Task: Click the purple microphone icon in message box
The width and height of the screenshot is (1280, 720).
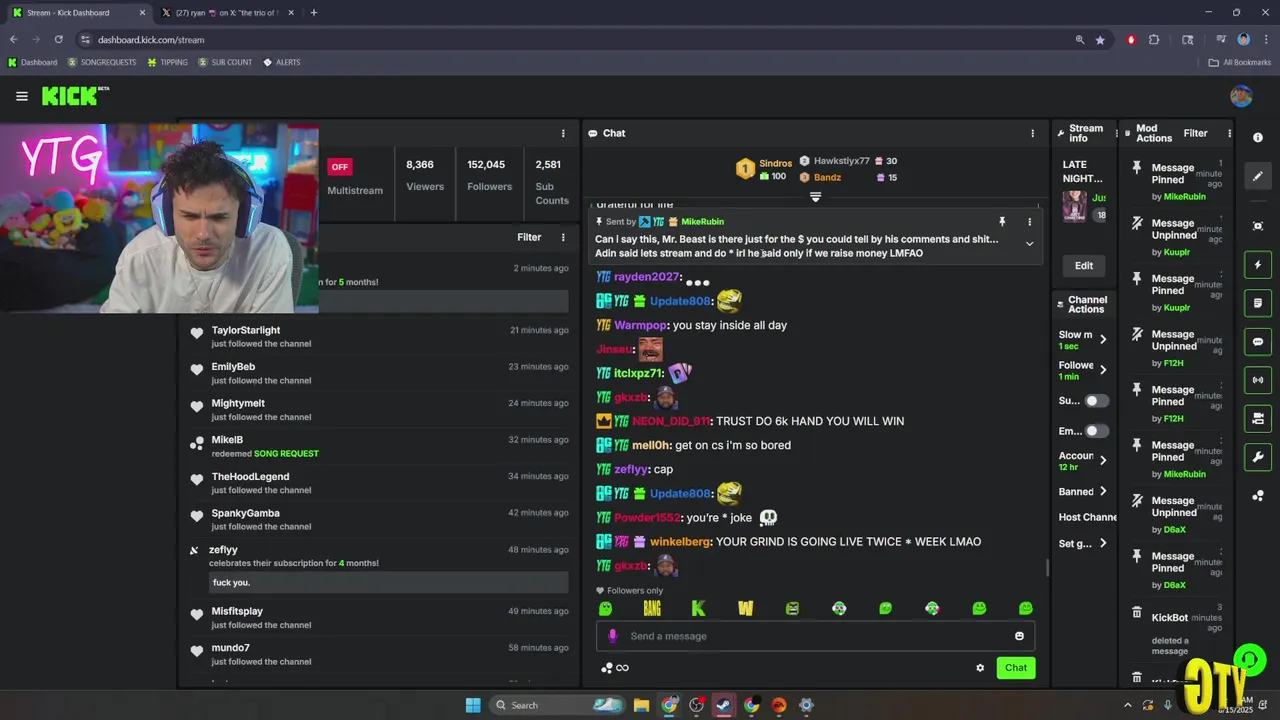Action: coord(612,636)
